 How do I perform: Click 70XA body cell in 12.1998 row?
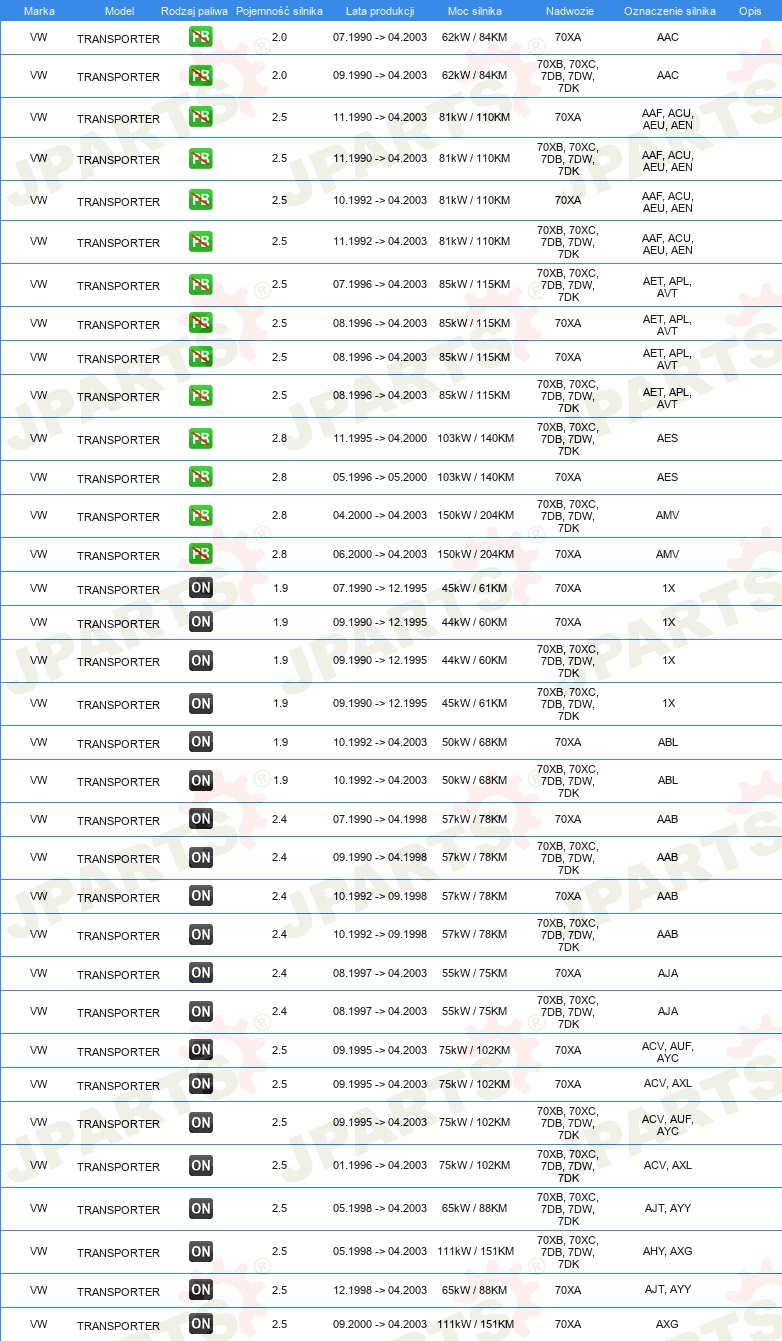point(568,1290)
